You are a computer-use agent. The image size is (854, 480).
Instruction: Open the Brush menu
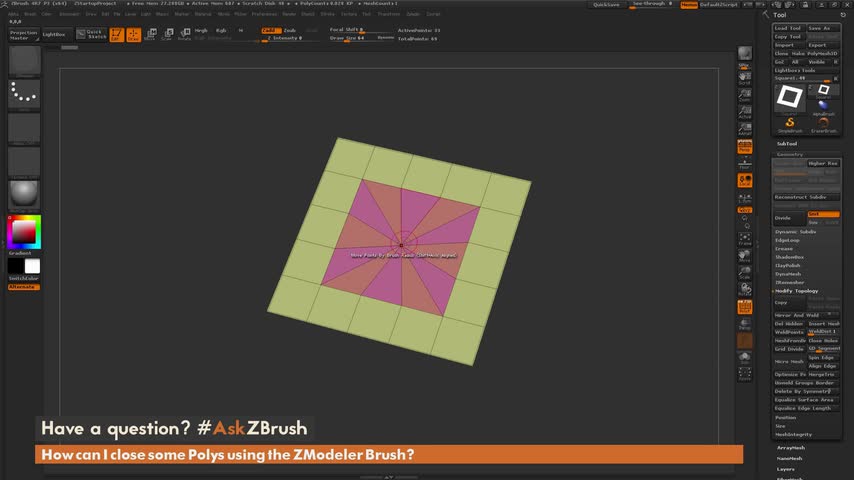tap(30, 14)
